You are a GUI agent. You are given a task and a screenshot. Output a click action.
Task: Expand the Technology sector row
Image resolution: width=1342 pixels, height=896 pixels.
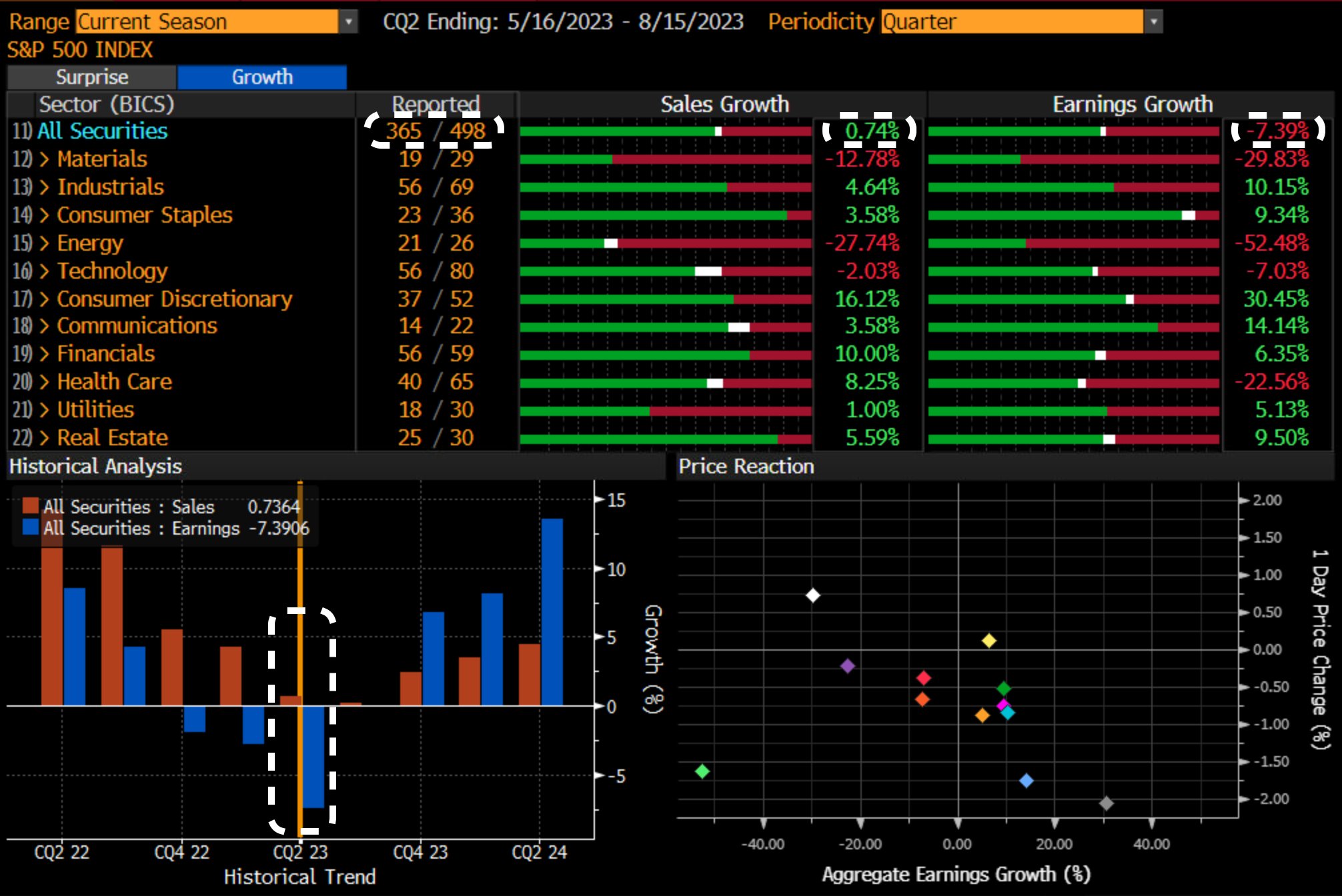click(45, 271)
